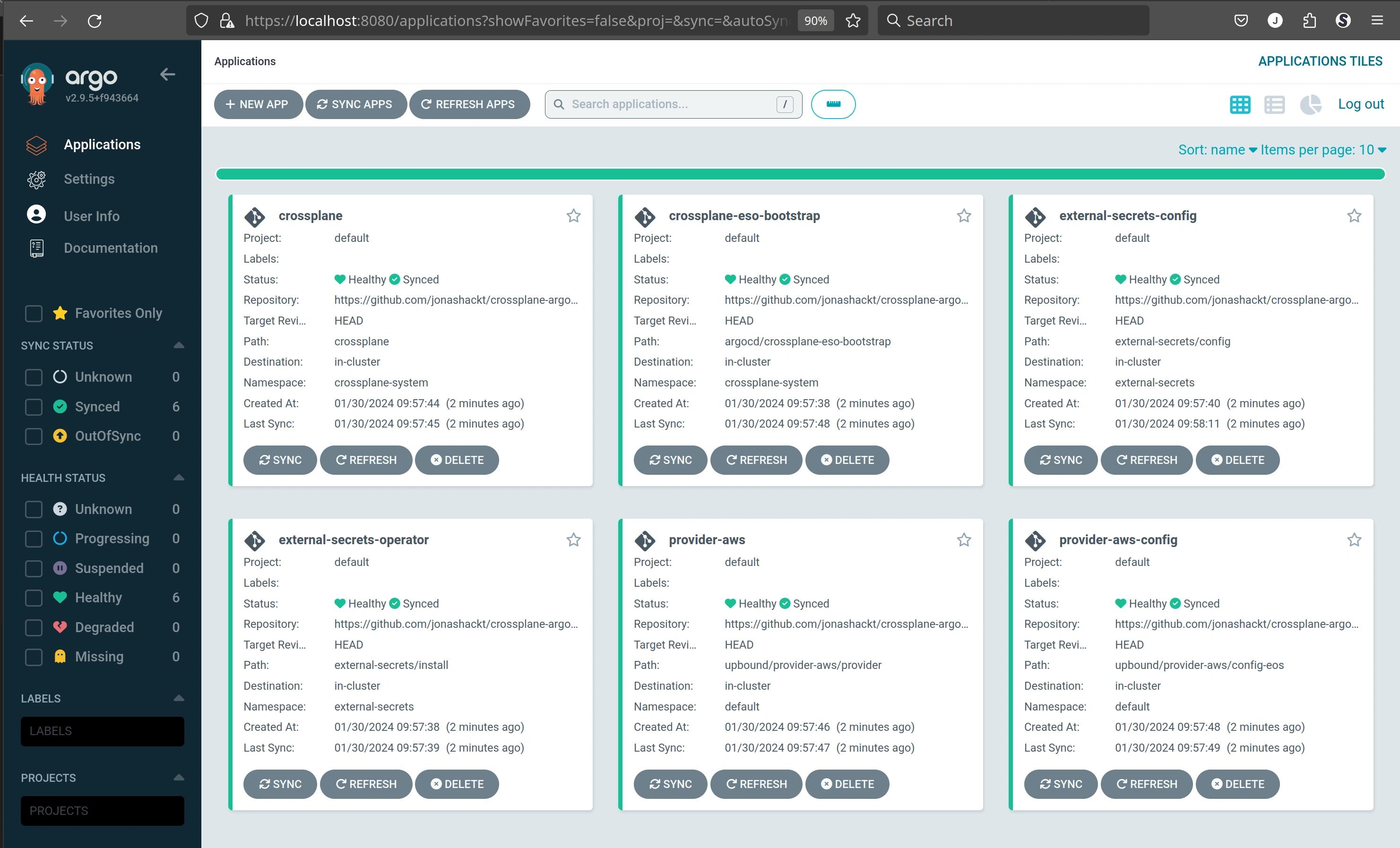Click the search applications input field
Image resolution: width=1400 pixels, height=848 pixels.
pos(673,104)
